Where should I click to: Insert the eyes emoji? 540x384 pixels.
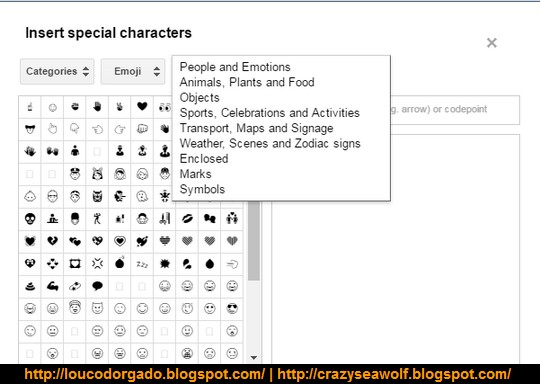tap(164, 107)
